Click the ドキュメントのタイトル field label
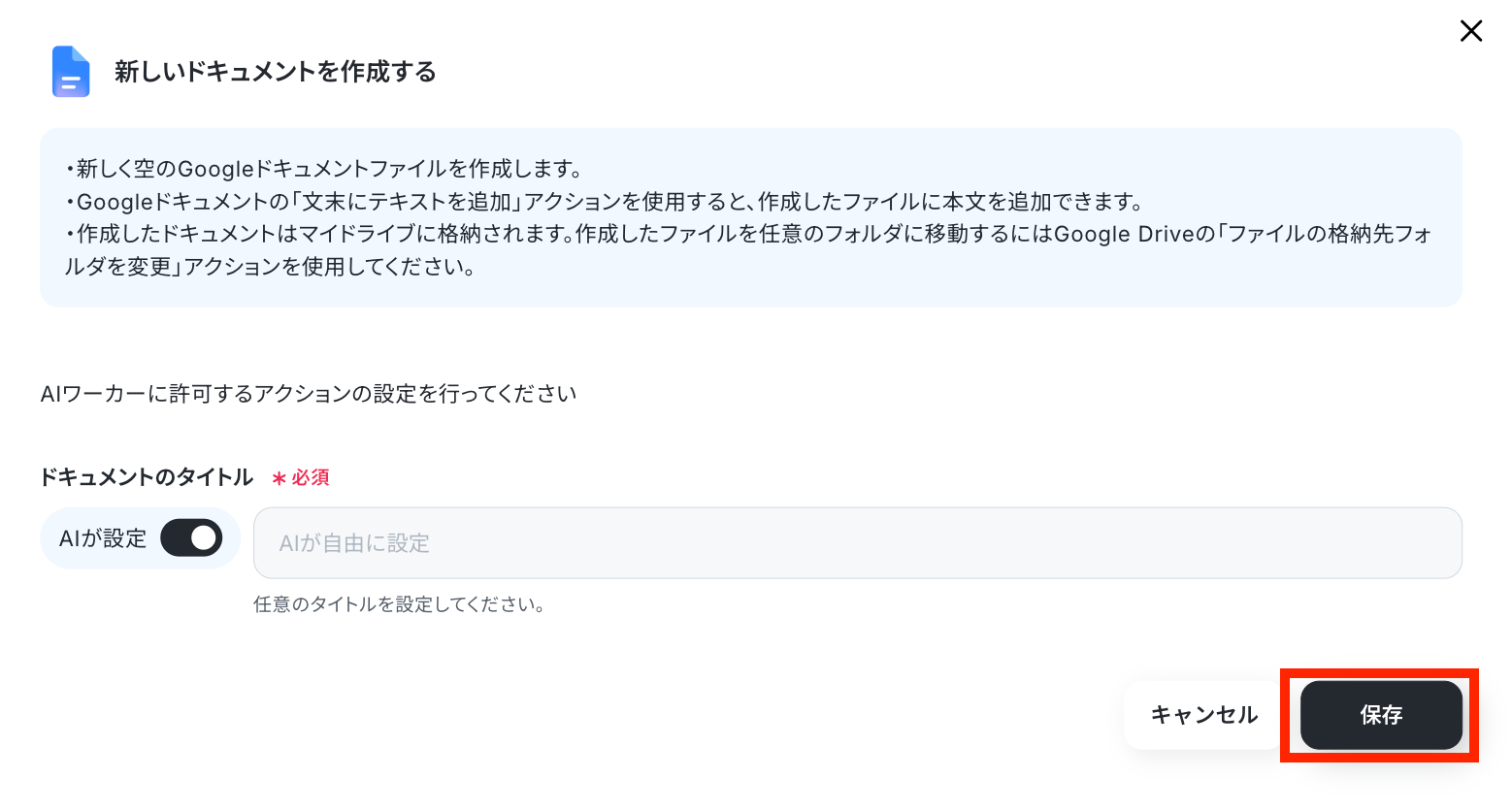Screen dimensions: 1512x811 click(147, 477)
